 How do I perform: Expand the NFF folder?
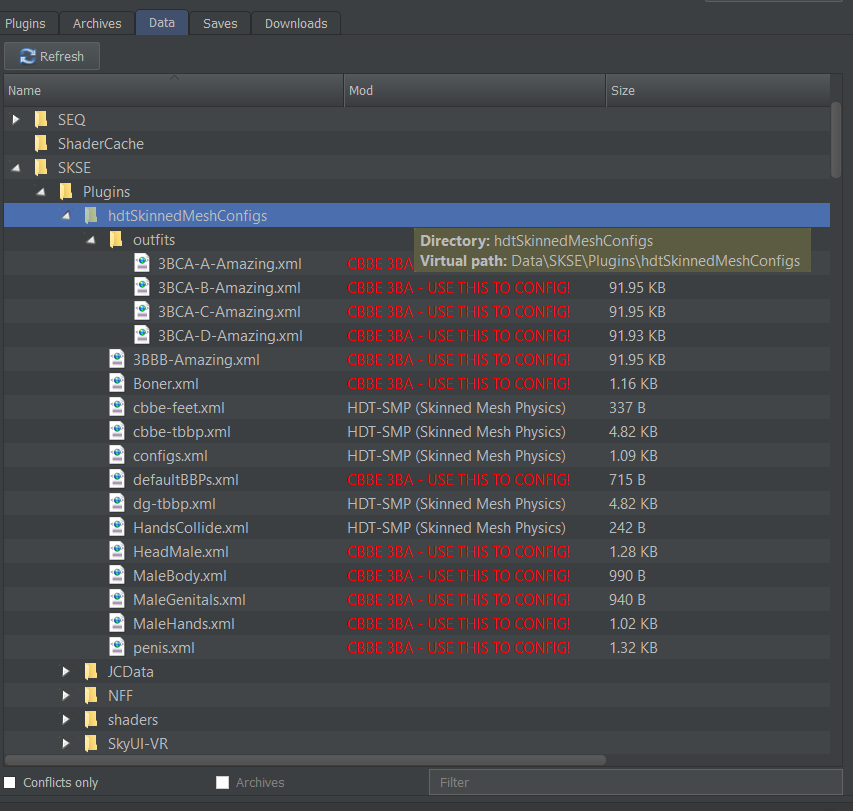click(66, 695)
